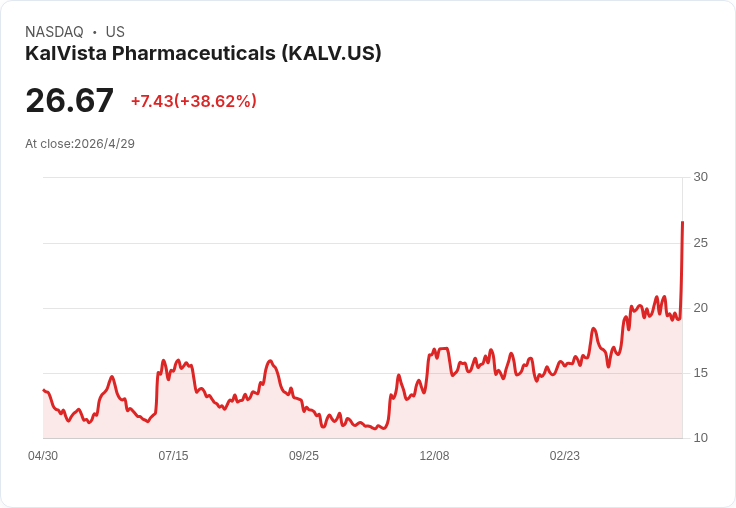This screenshot has height=508, width=736.
Task: Click the final price spike peak on chart
Action: click(x=682, y=222)
